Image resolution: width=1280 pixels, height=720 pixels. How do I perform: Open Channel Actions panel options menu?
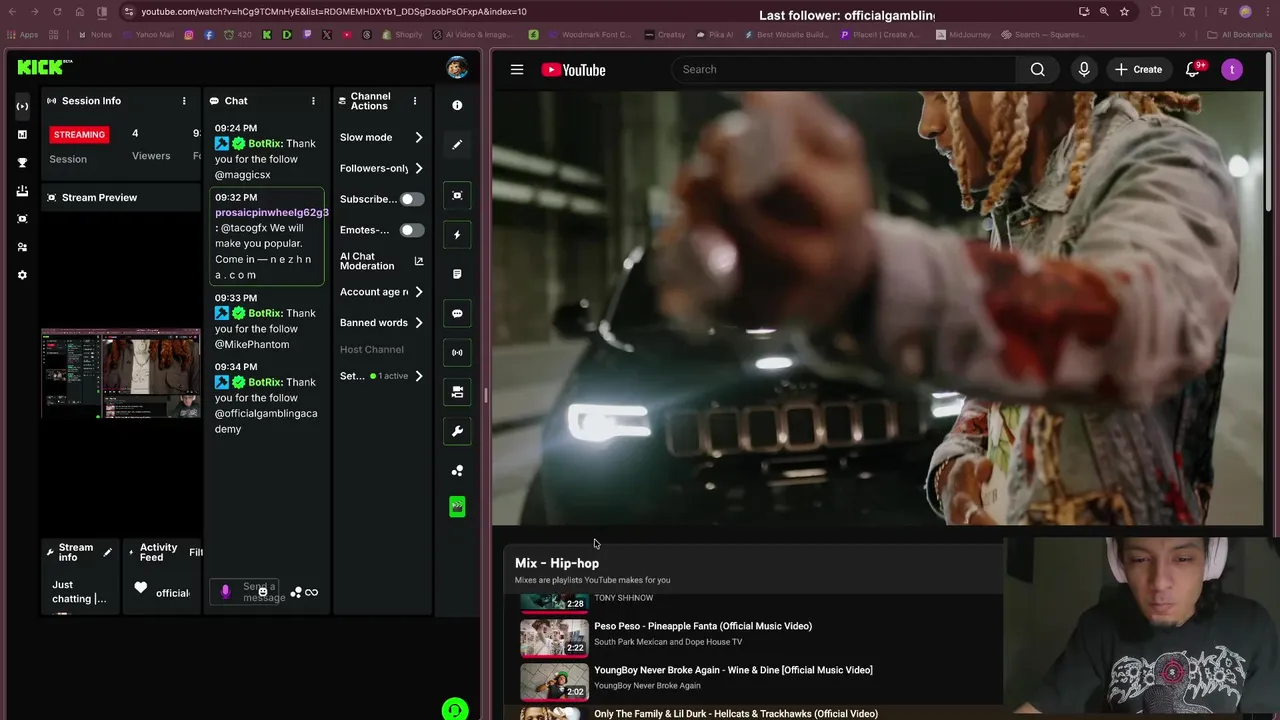point(415,101)
